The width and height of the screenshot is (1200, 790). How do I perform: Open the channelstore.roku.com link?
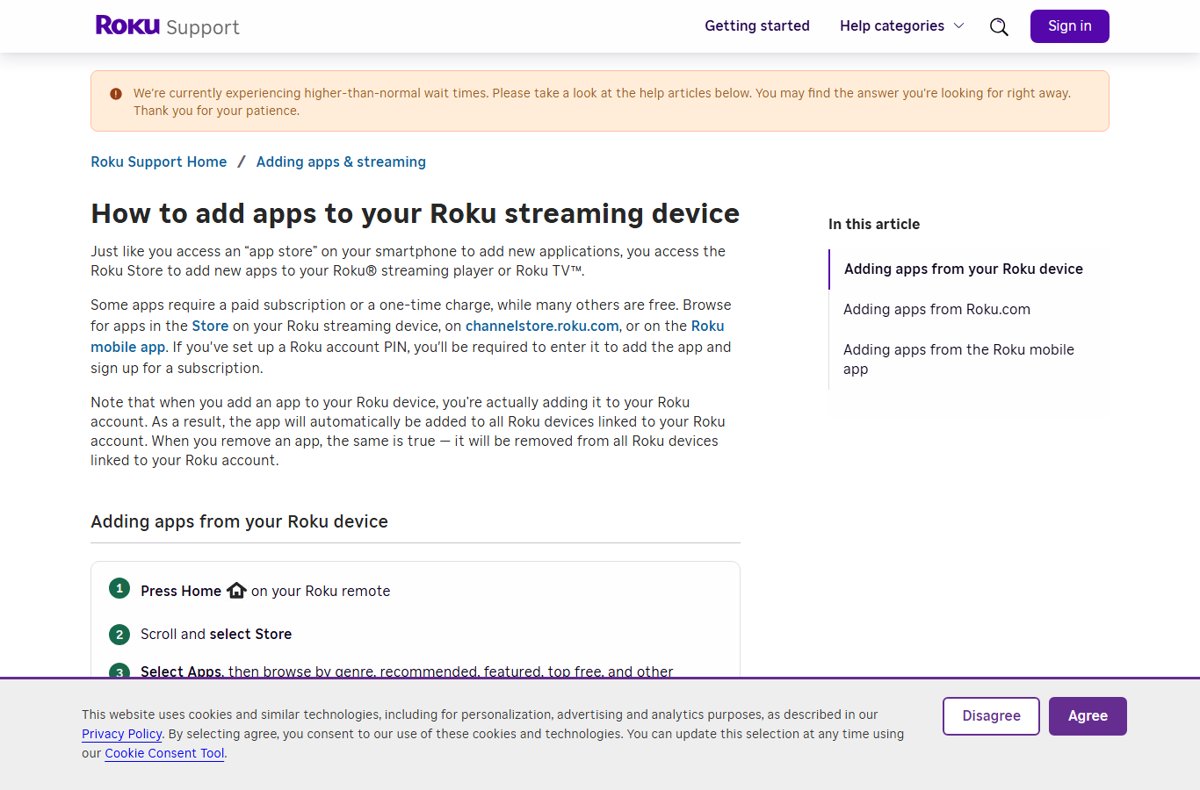coord(542,326)
